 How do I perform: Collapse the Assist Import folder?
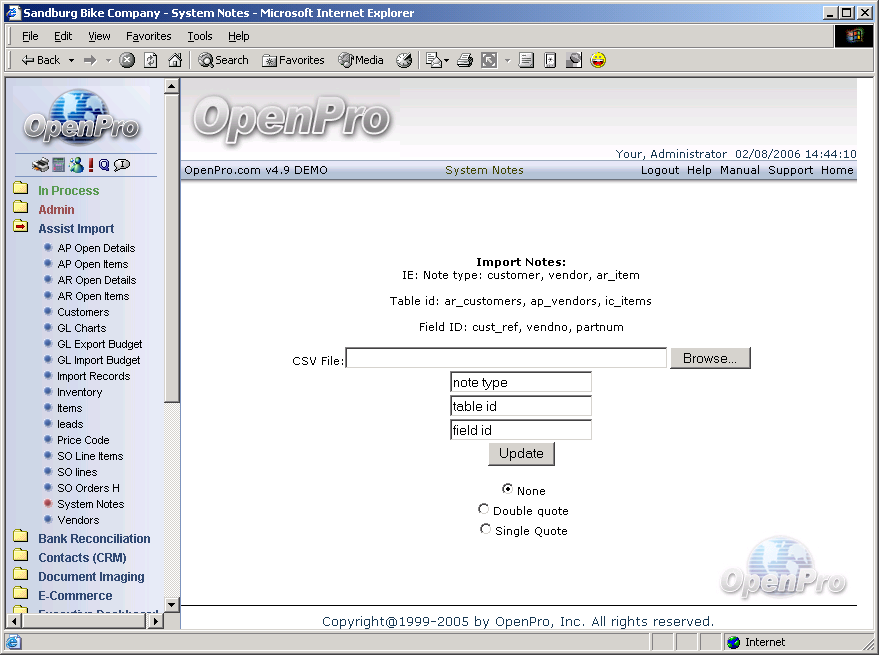tap(20, 228)
